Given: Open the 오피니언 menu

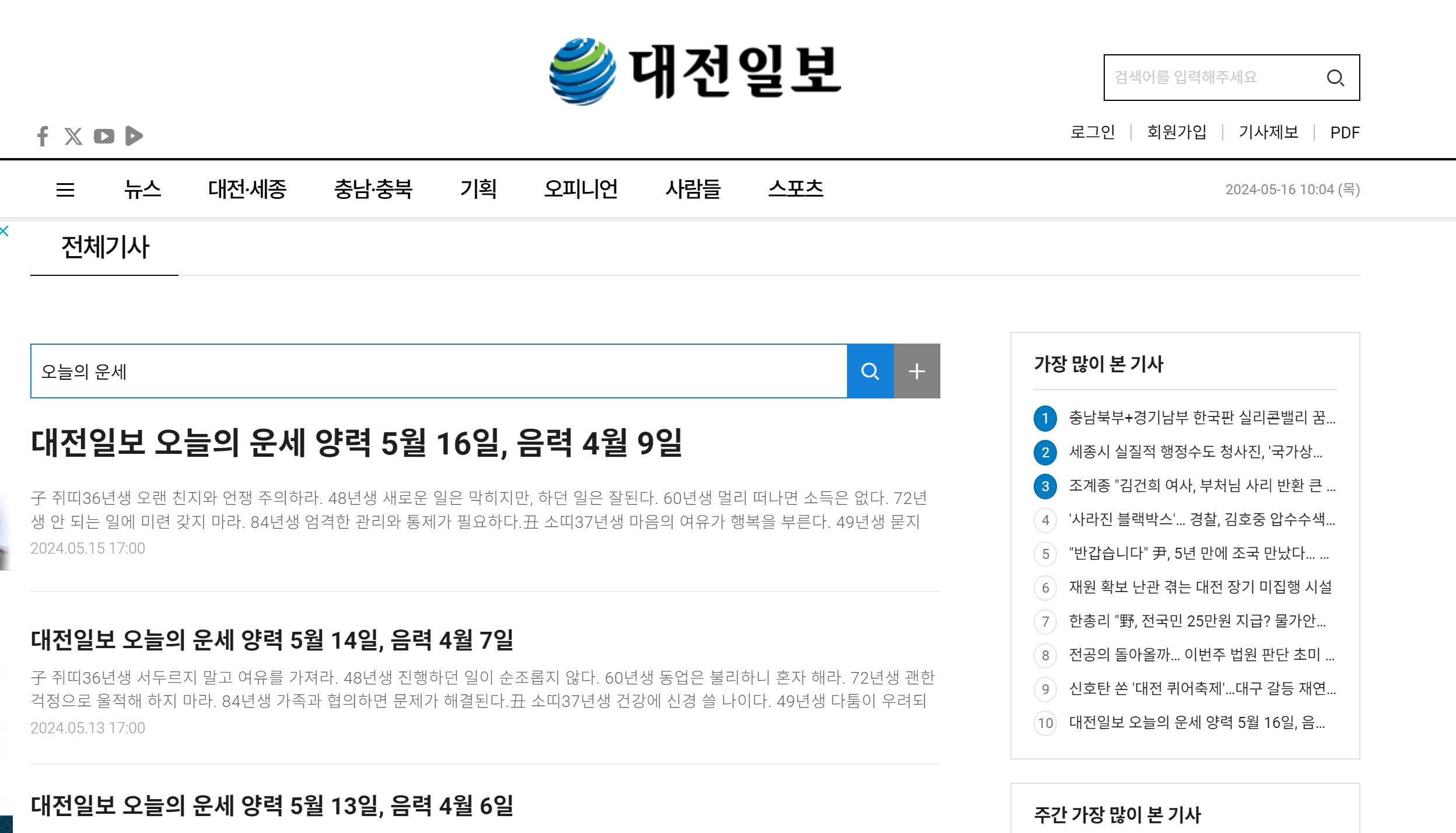Looking at the screenshot, I should click(x=580, y=189).
